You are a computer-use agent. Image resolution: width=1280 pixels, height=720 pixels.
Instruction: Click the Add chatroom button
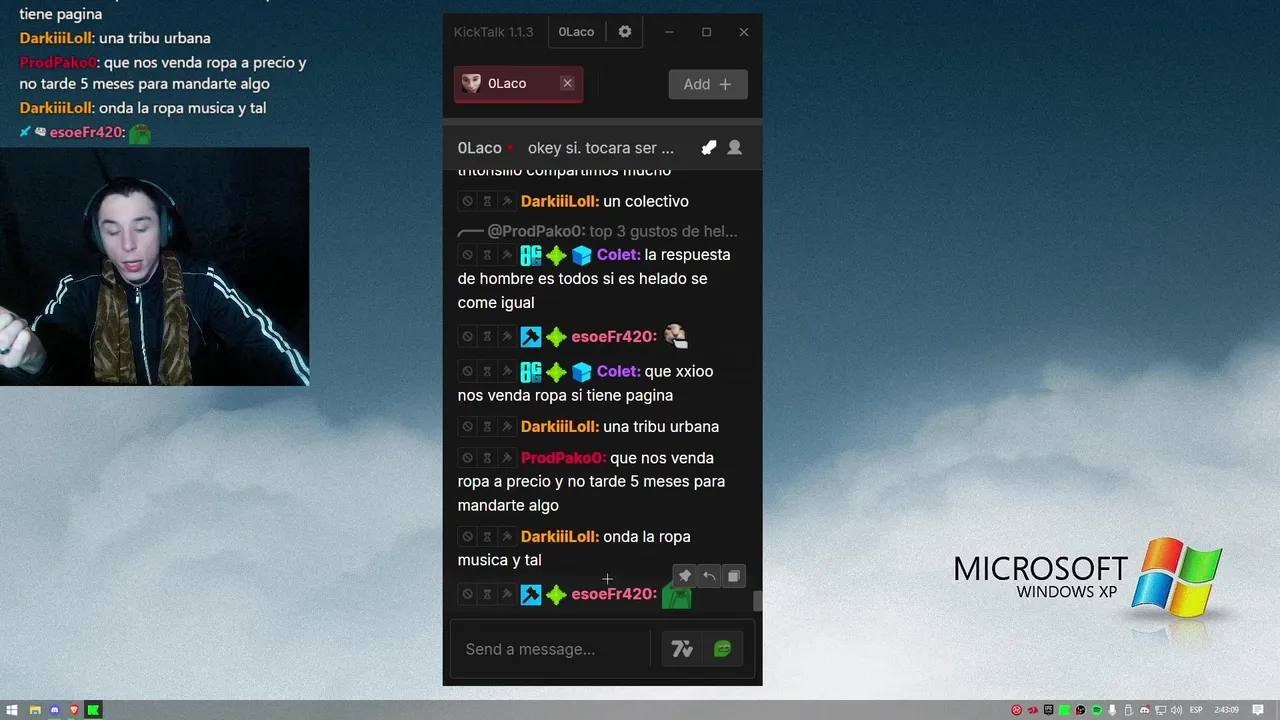708,84
